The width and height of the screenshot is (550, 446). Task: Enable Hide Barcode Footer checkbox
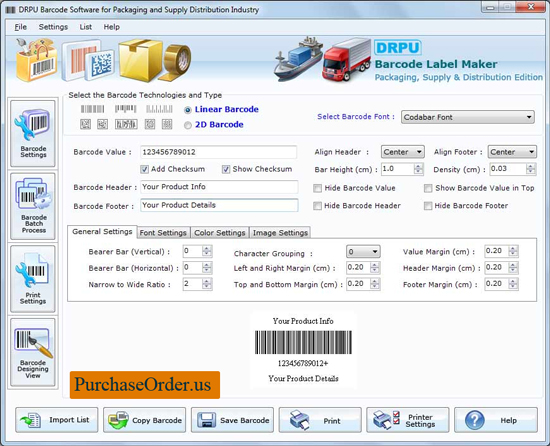click(428, 206)
